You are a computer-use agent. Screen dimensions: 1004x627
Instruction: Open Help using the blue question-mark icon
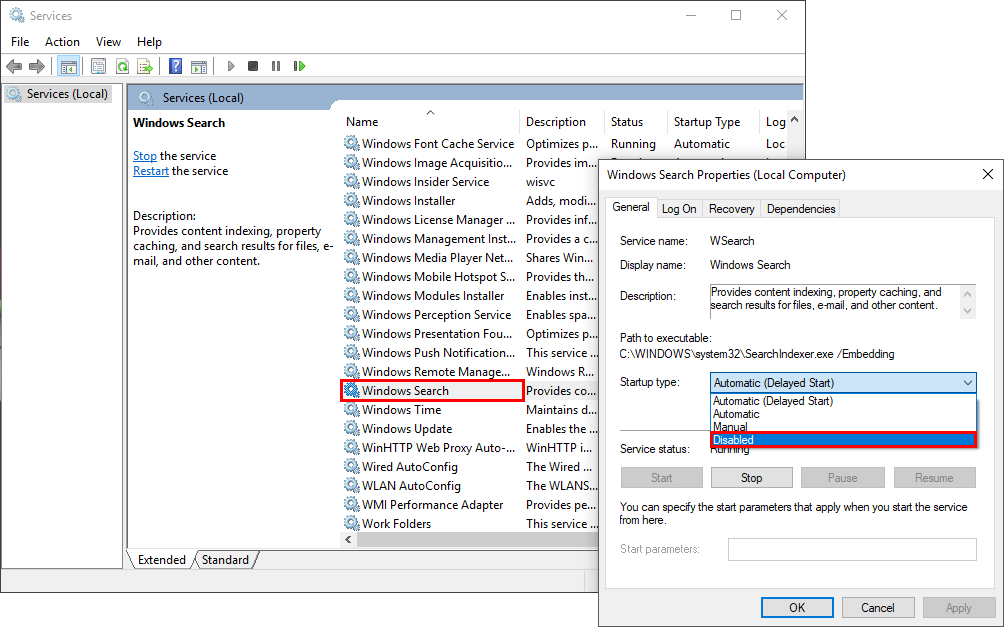(x=175, y=66)
